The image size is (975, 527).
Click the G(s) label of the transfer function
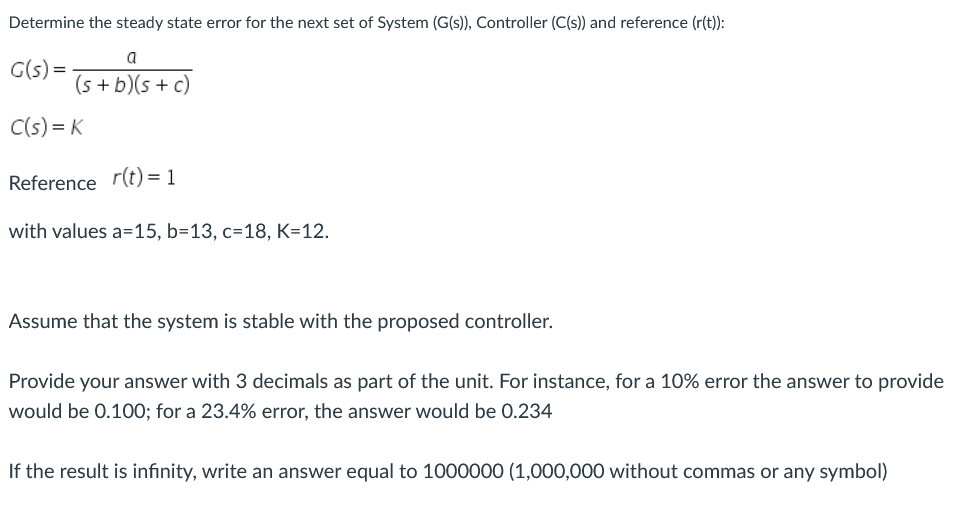click(30, 70)
